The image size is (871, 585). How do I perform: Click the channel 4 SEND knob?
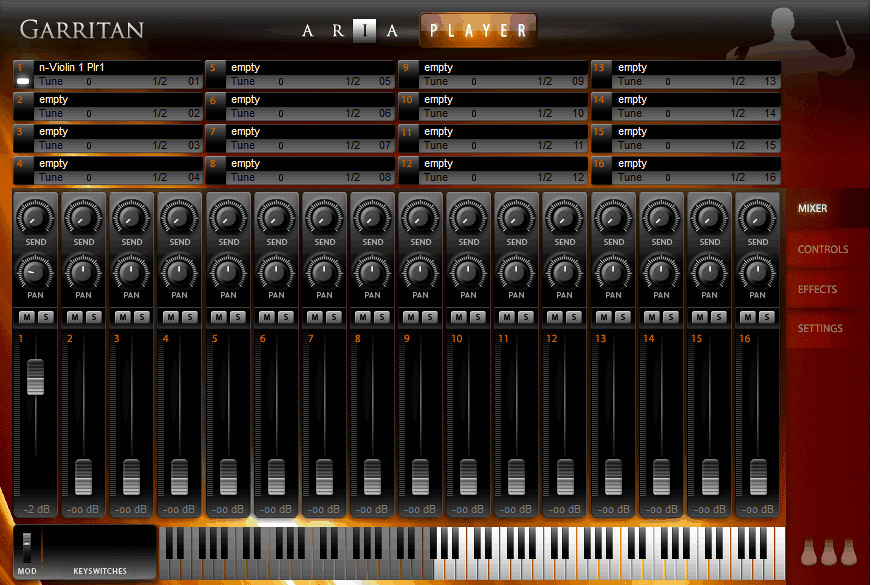coord(179,218)
